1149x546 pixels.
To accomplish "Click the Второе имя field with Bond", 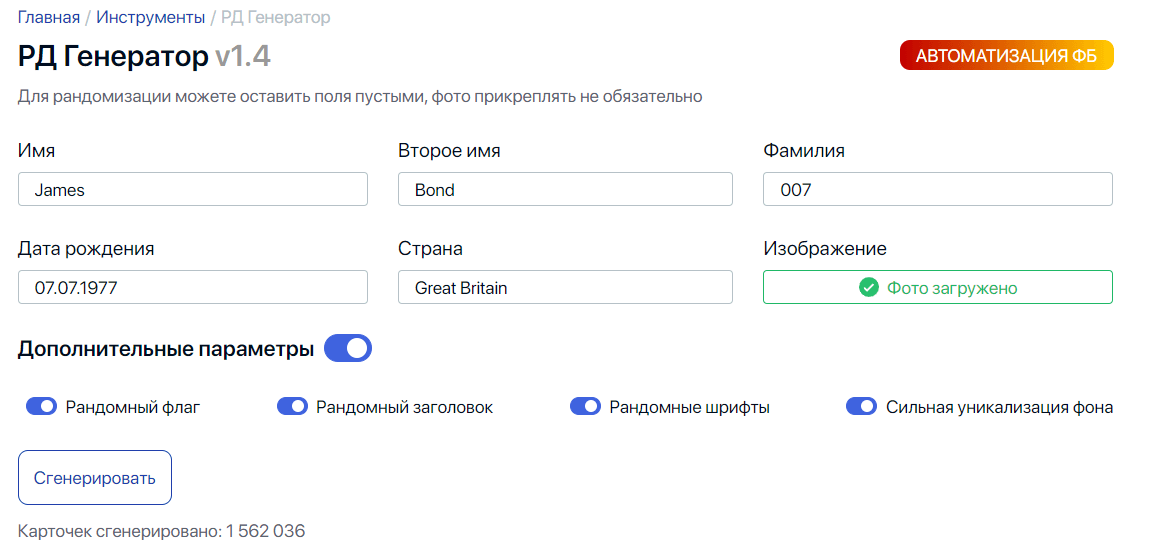I will [x=565, y=189].
